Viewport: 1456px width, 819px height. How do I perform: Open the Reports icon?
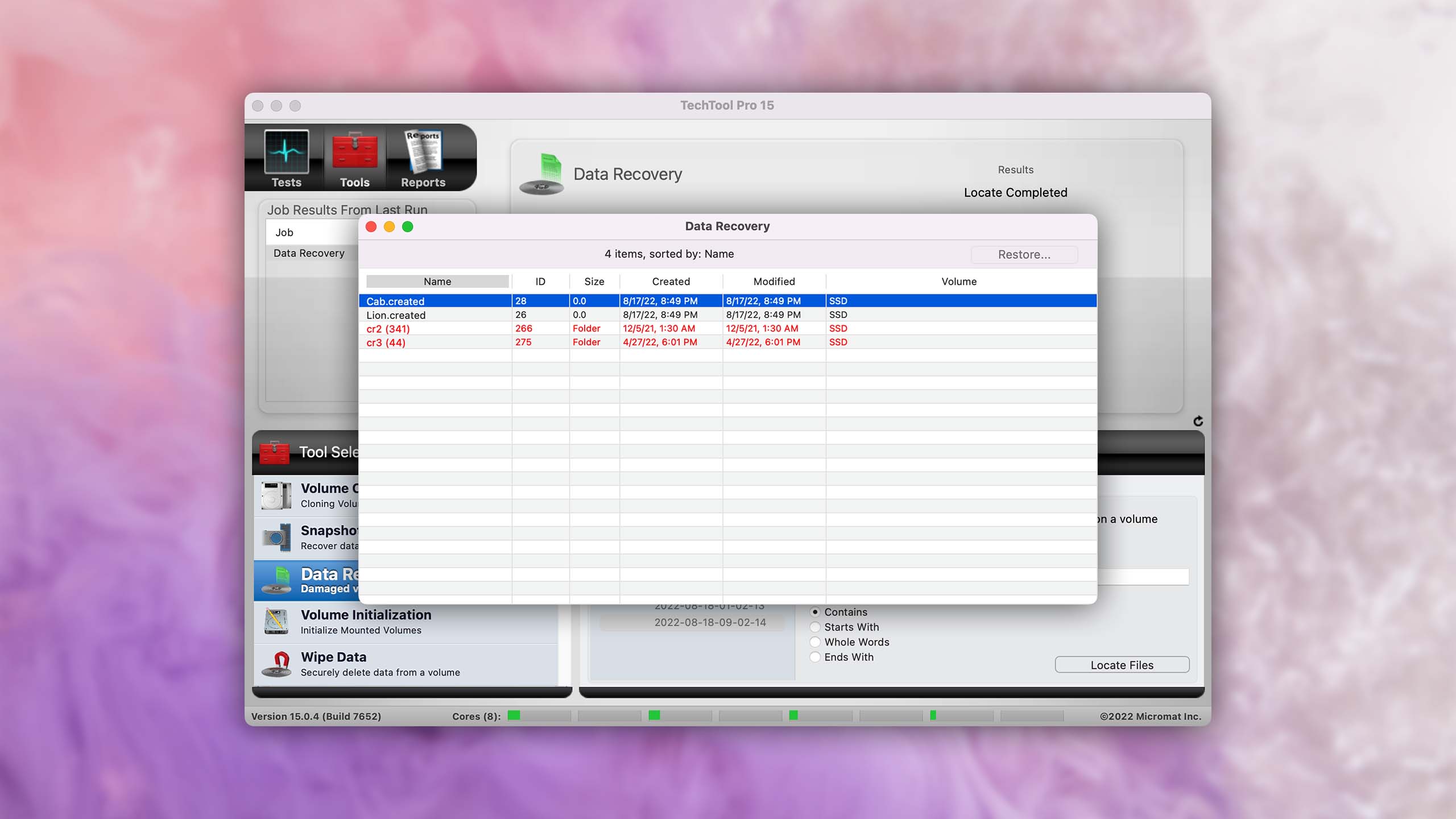[423, 151]
